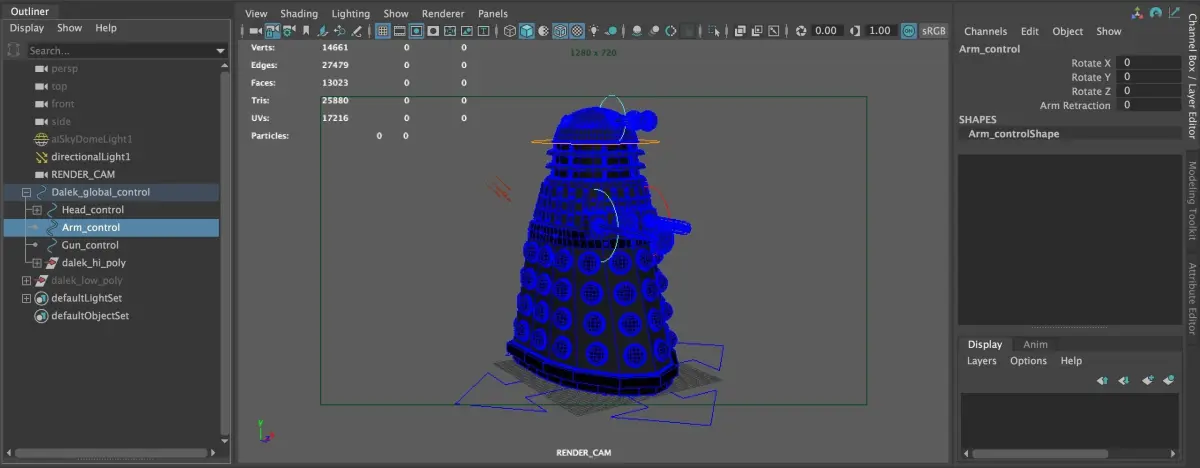Toggle the Resolution Gate icon
The height and width of the screenshot is (468, 1200).
pyautogui.click(x=416, y=31)
